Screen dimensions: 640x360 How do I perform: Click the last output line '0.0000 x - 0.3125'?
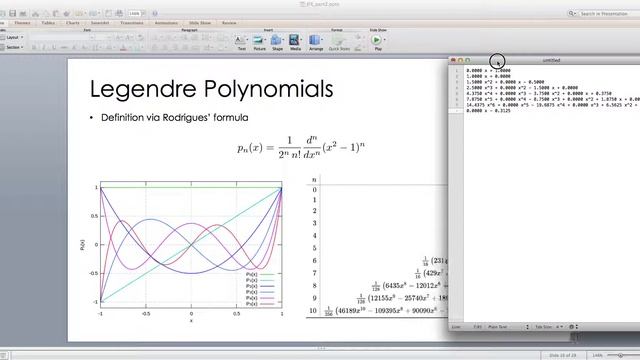[x=488, y=111]
